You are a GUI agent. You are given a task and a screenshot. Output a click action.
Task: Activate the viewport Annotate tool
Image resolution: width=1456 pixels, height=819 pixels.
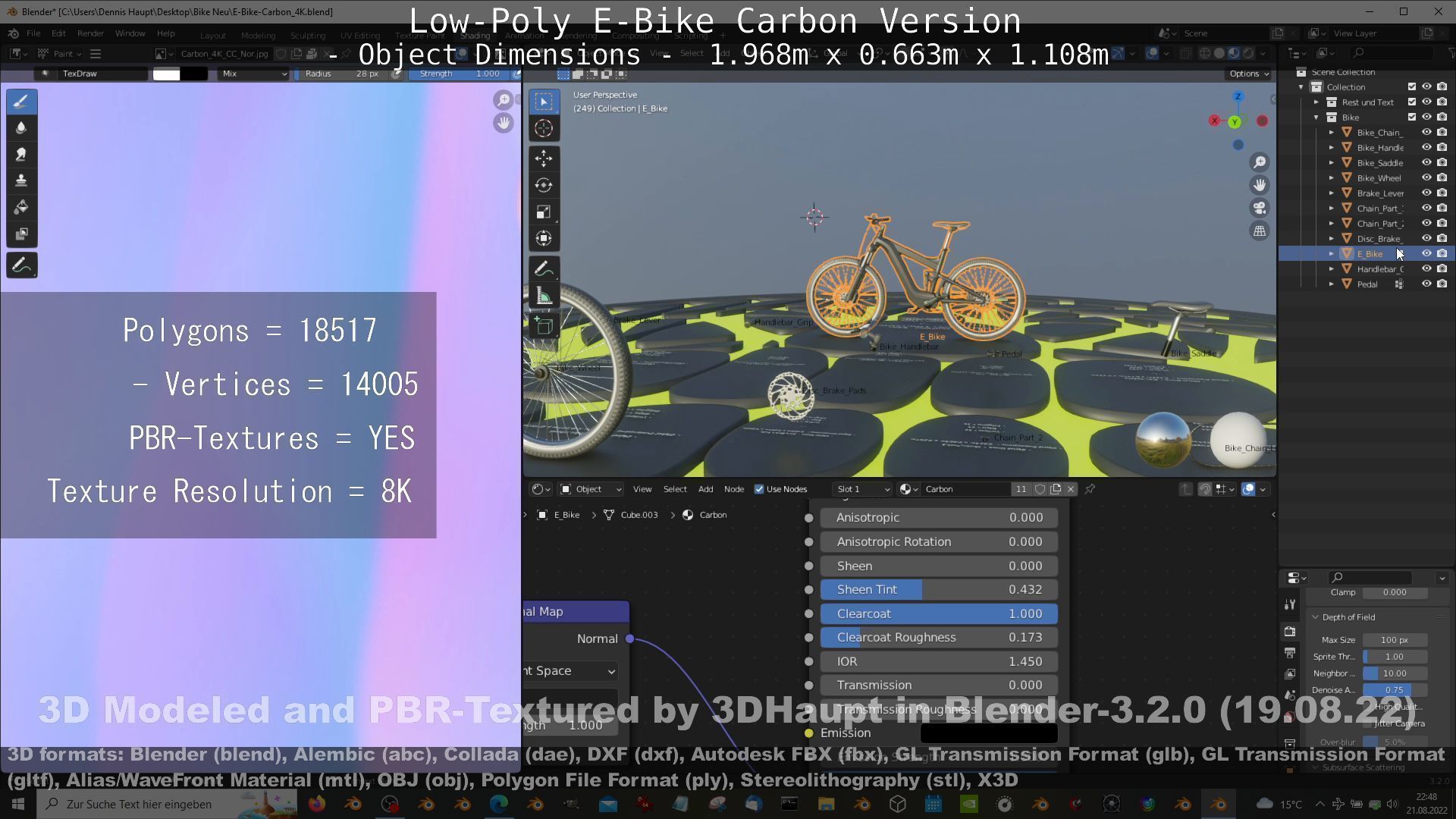544,269
